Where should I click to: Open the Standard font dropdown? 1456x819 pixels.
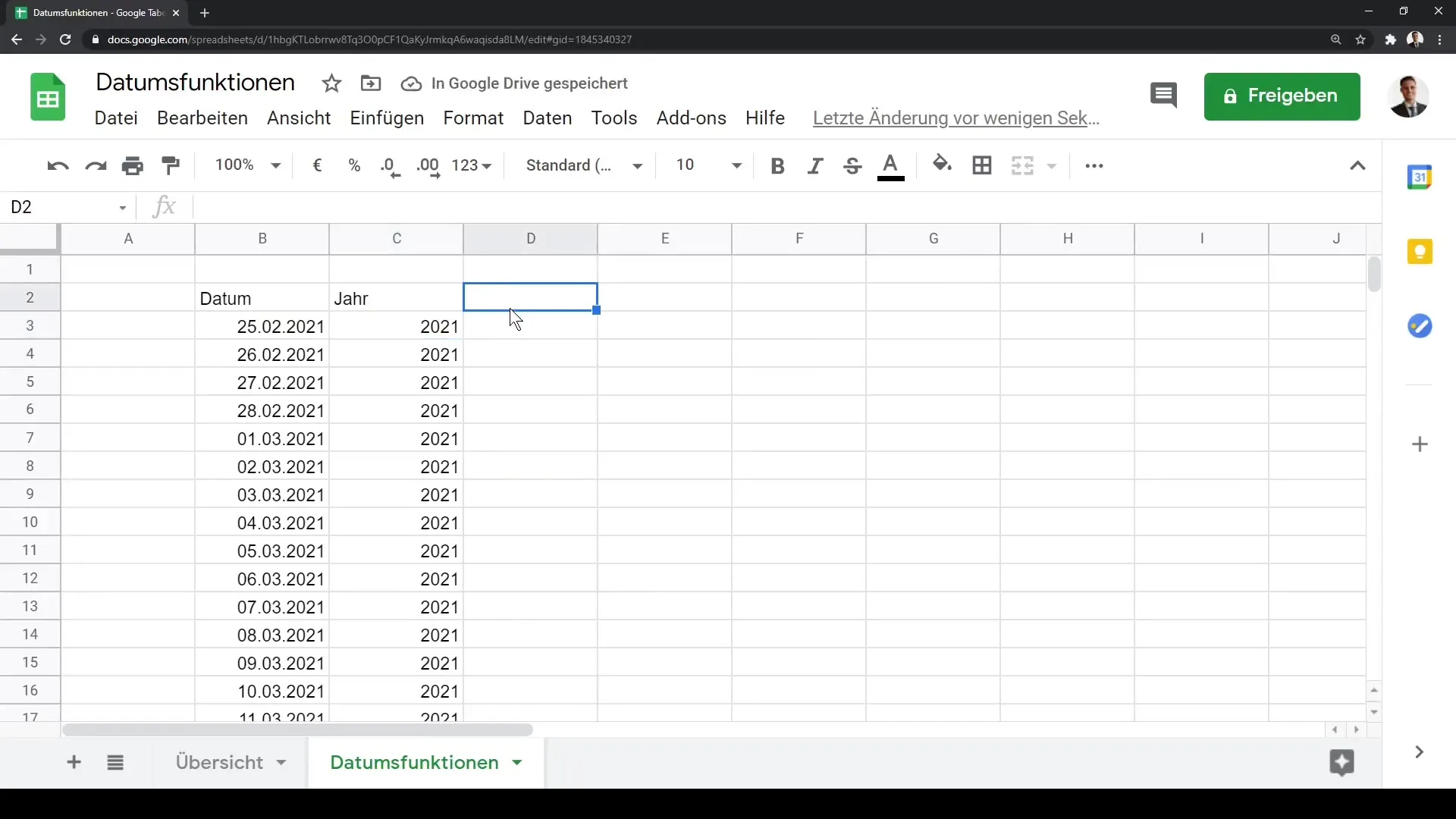(x=584, y=165)
